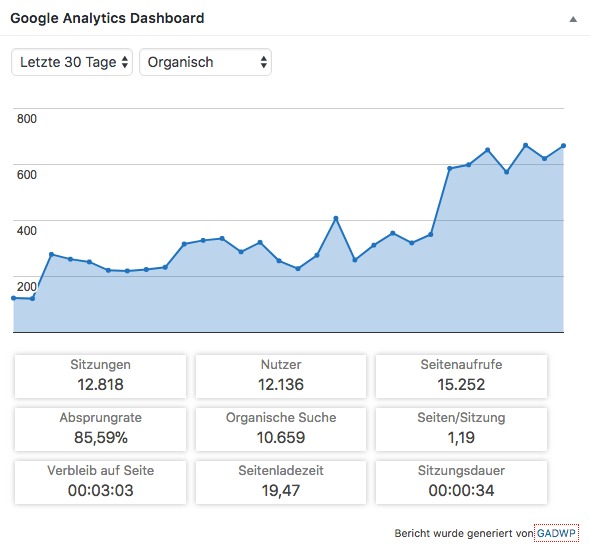Click the 200 axis label on chart

coord(27,287)
